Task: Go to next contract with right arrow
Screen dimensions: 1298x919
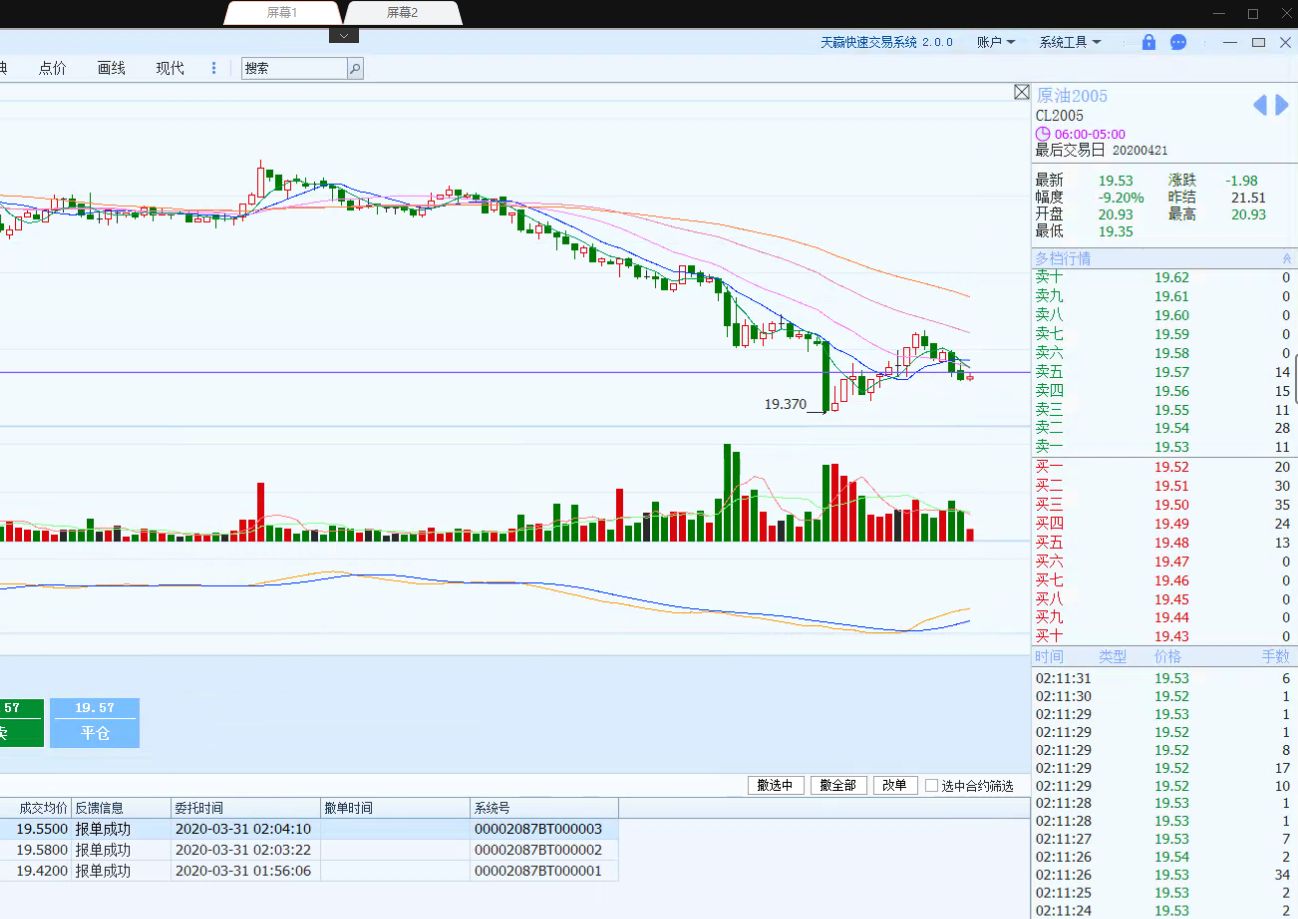Action: click(1282, 105)
